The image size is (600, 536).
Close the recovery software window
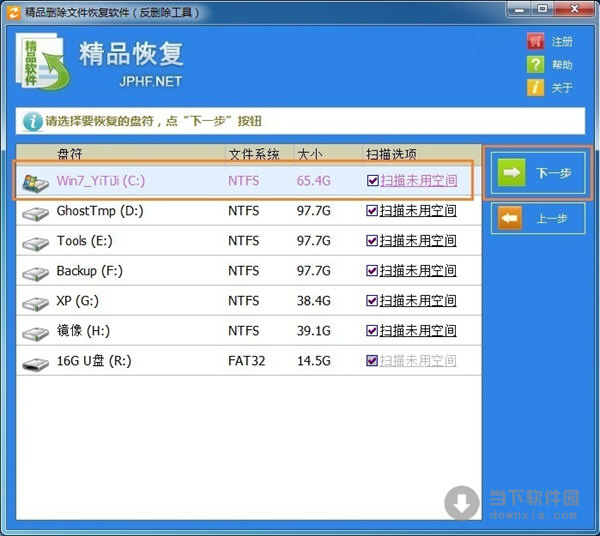[574, 9]
